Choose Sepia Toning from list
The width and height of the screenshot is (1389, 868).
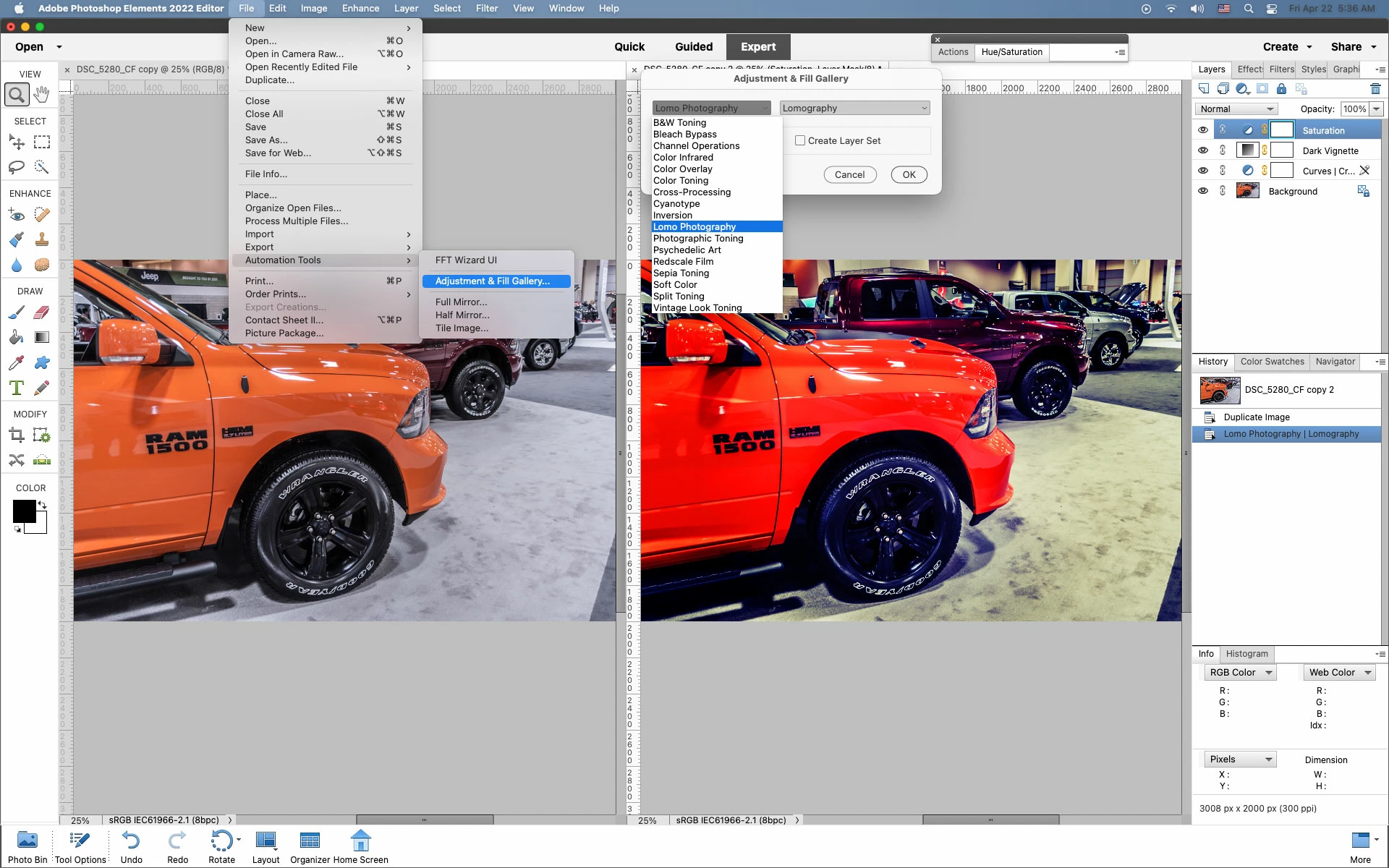681,273
